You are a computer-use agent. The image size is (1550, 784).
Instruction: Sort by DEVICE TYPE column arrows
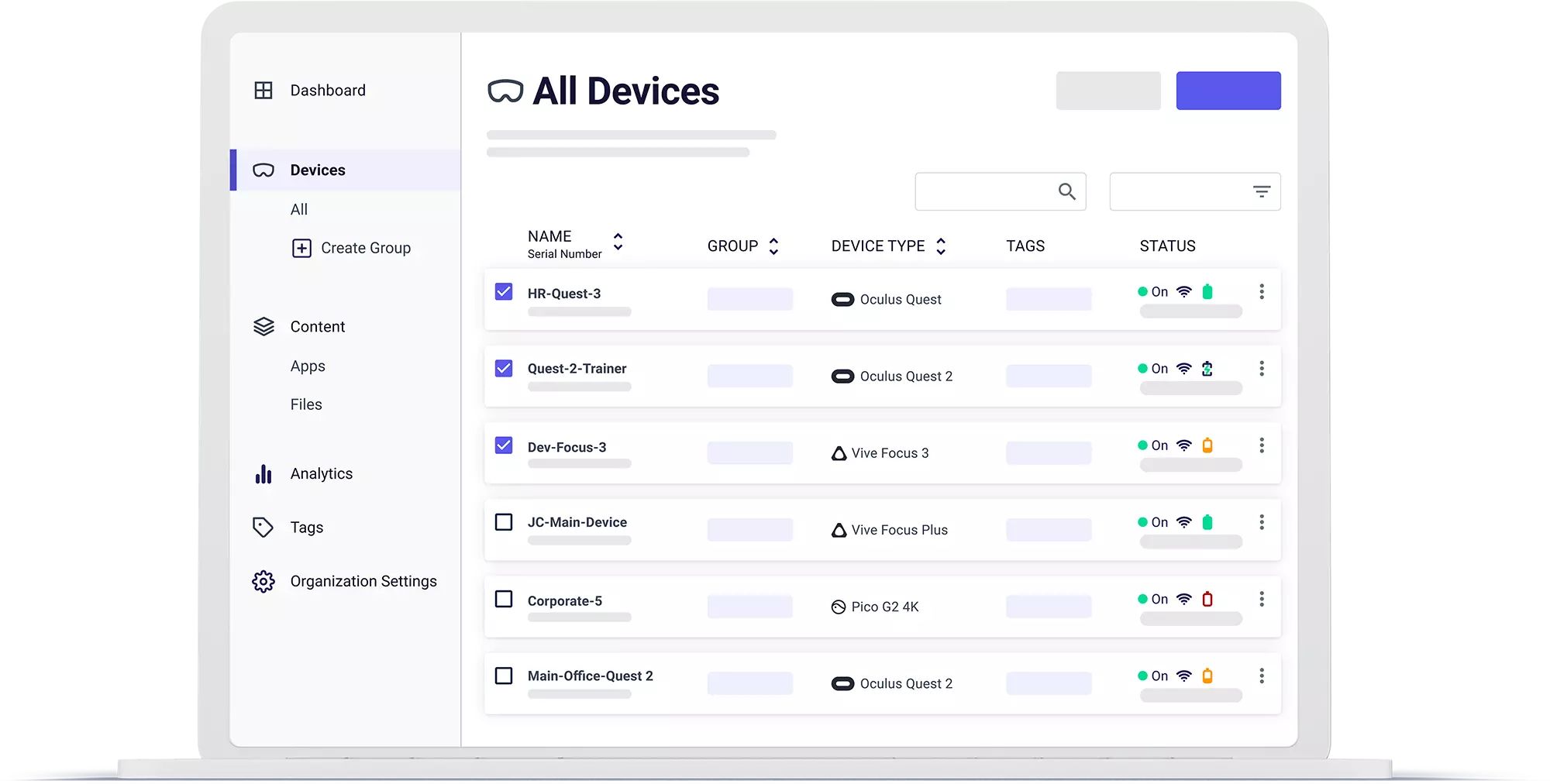(941, 246)
